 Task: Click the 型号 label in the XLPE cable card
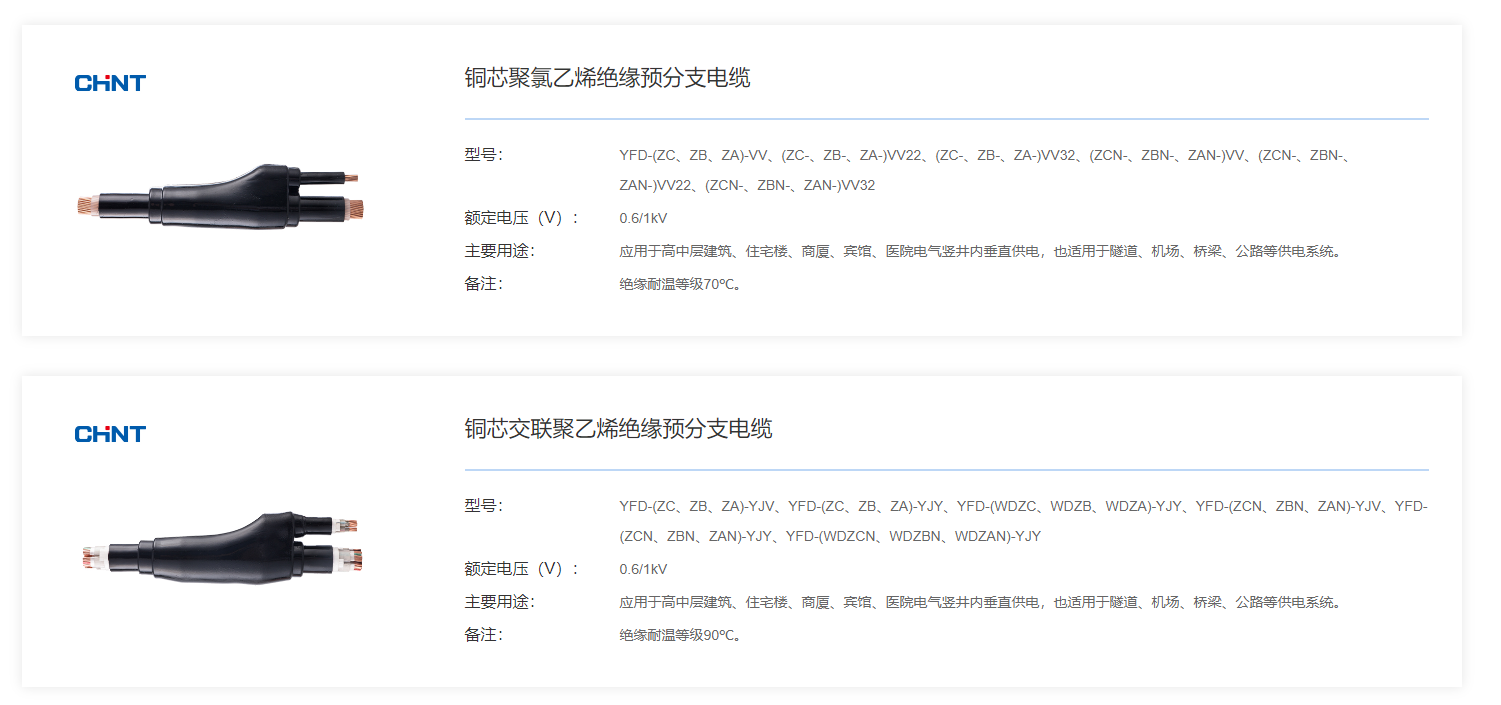coord(483,506)
